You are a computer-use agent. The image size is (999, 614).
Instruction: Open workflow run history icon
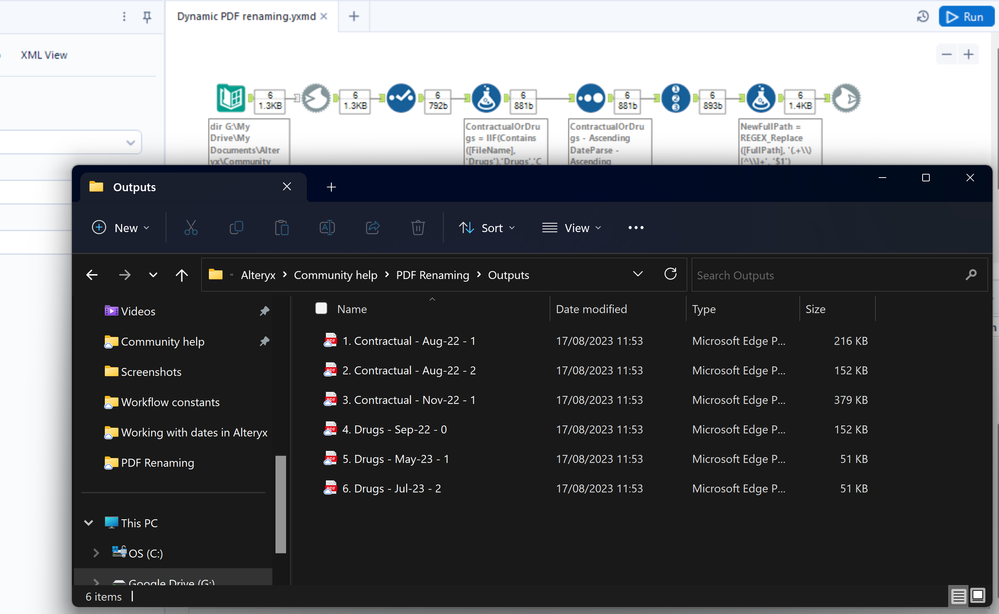point(922,17)
